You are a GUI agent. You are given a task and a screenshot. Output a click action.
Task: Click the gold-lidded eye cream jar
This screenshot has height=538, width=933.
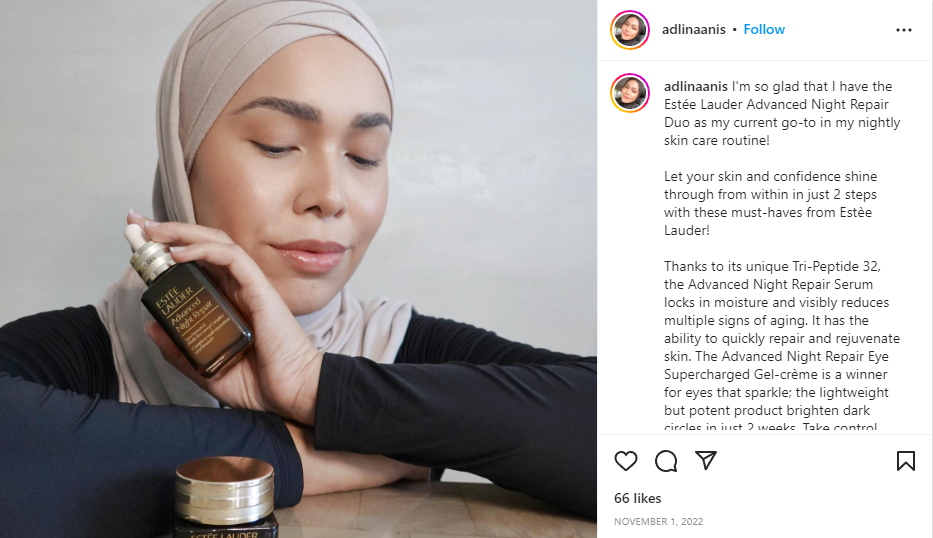(225, 498)
